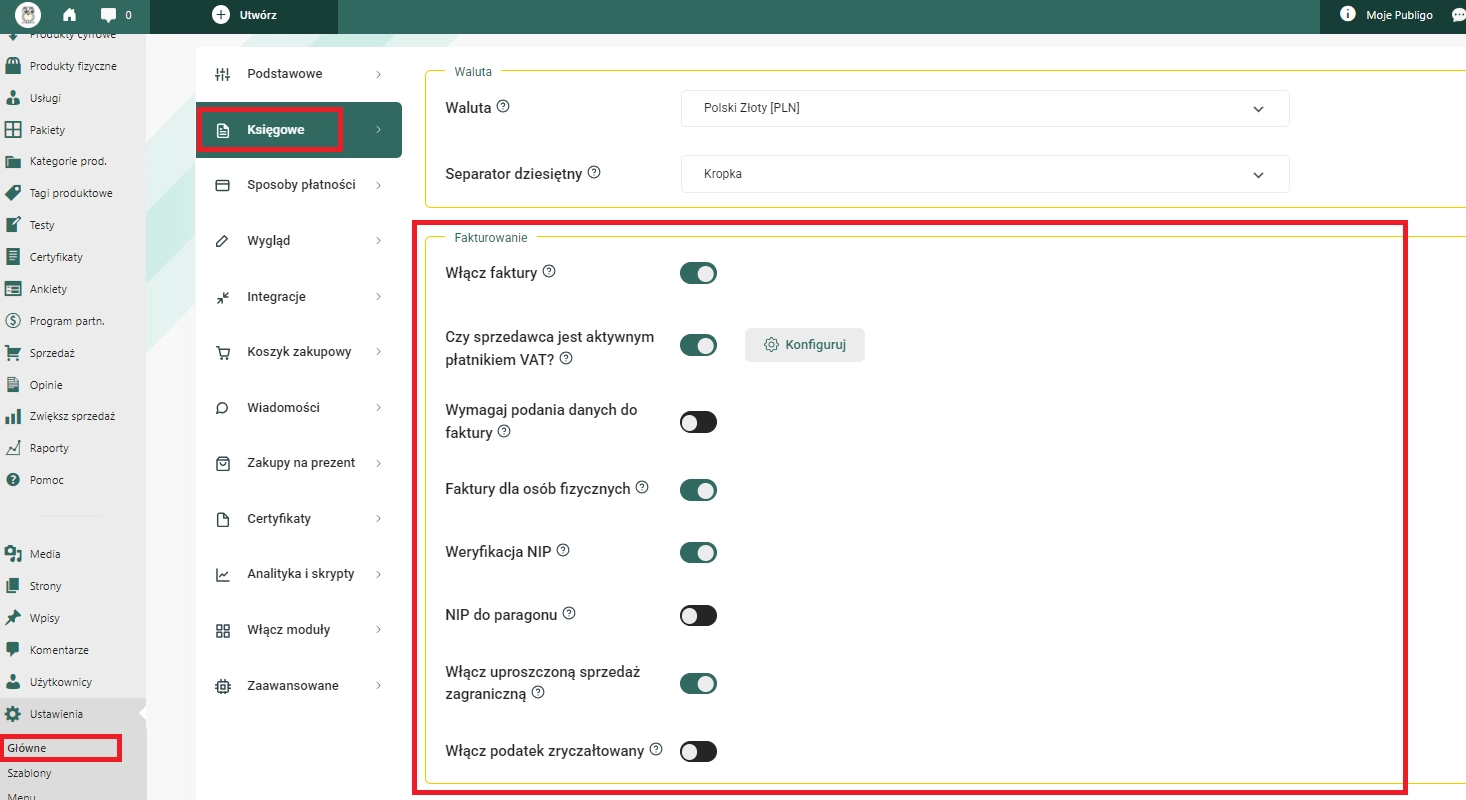The width and height of the screenshot is (1466, 800).
Task: Open the Główne submenu item
Action: pyautogui.click(x=27, y=748)
